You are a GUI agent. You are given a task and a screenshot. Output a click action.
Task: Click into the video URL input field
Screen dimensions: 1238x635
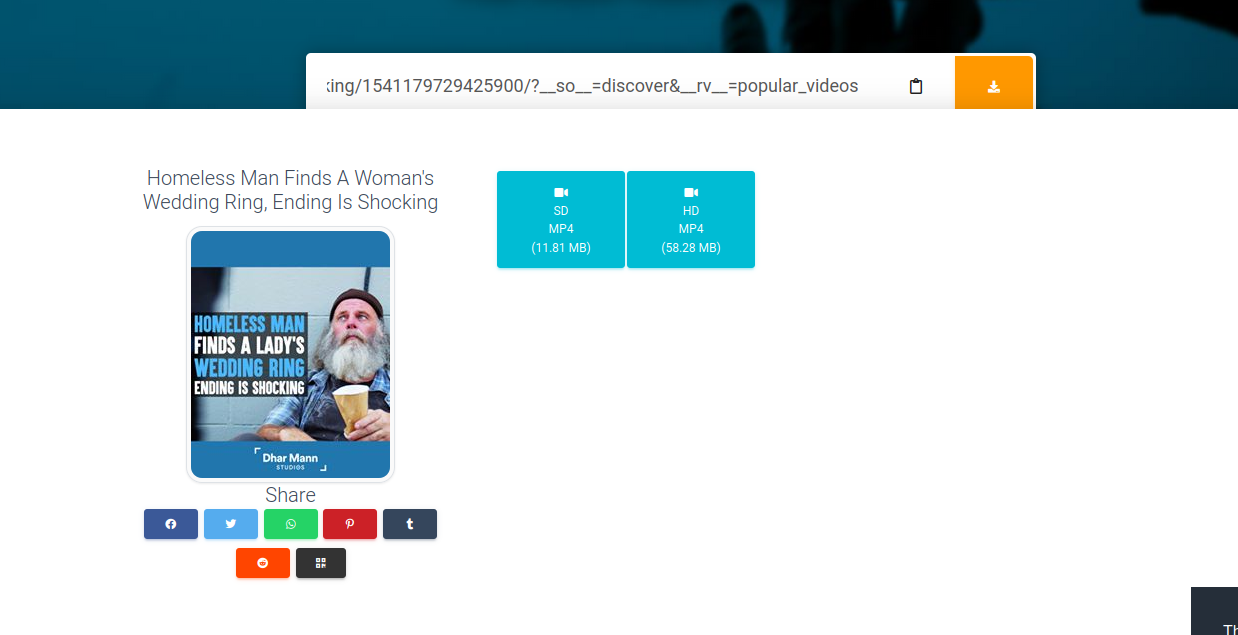point(600,86)
